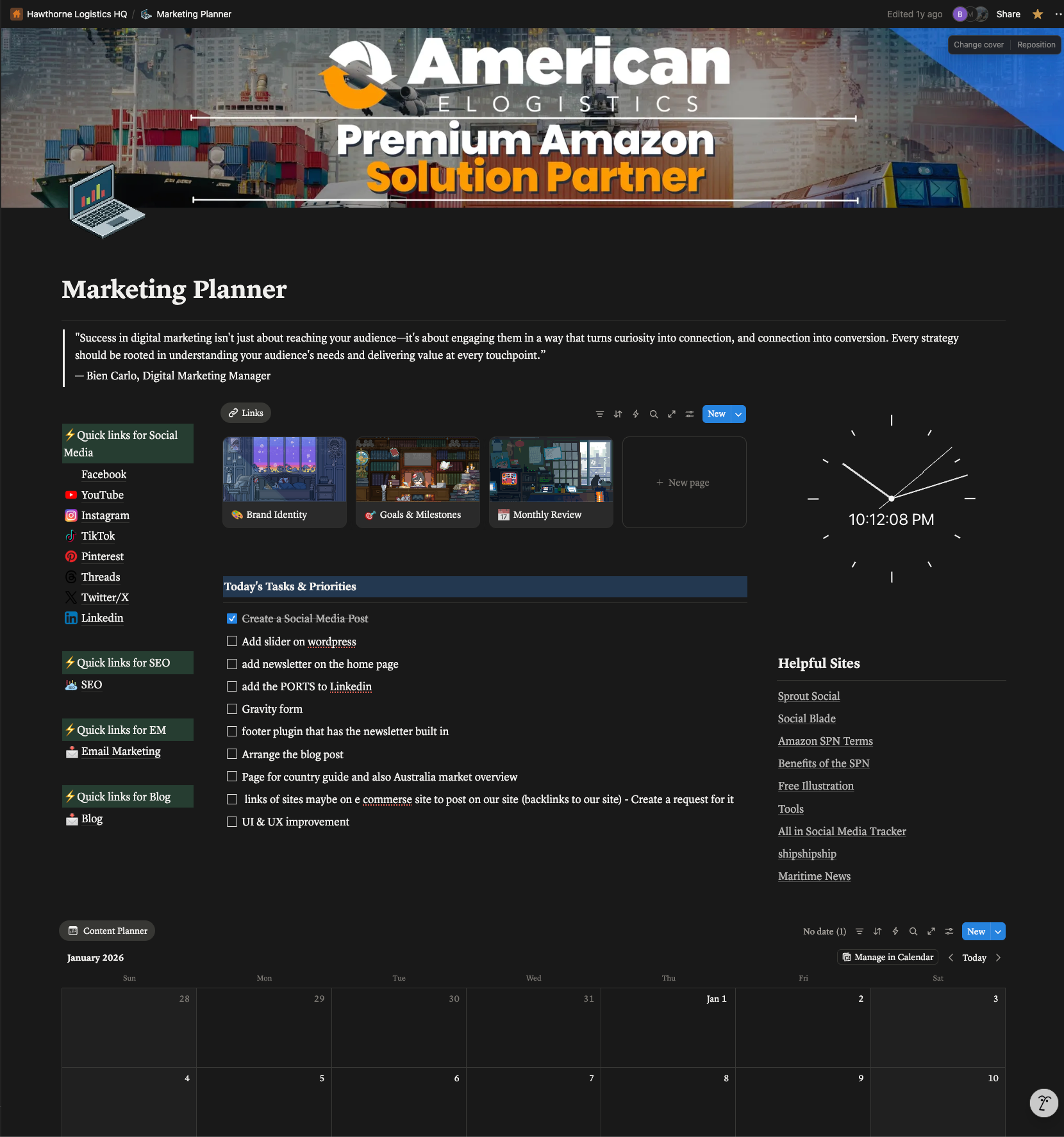This screenshot has width=1064, height=1137.
Task: Click the Share button
Action: point(1008,14)
